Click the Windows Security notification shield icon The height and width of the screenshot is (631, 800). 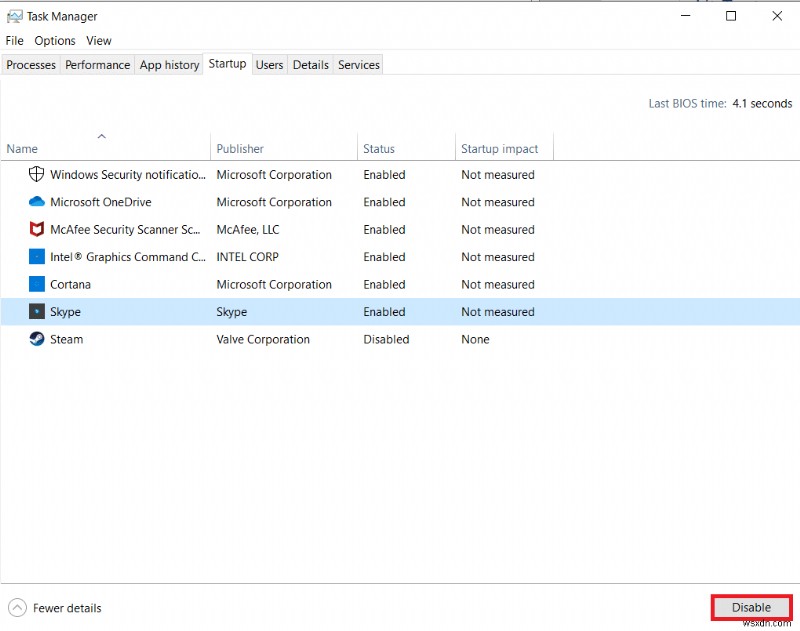pos(36,175)
